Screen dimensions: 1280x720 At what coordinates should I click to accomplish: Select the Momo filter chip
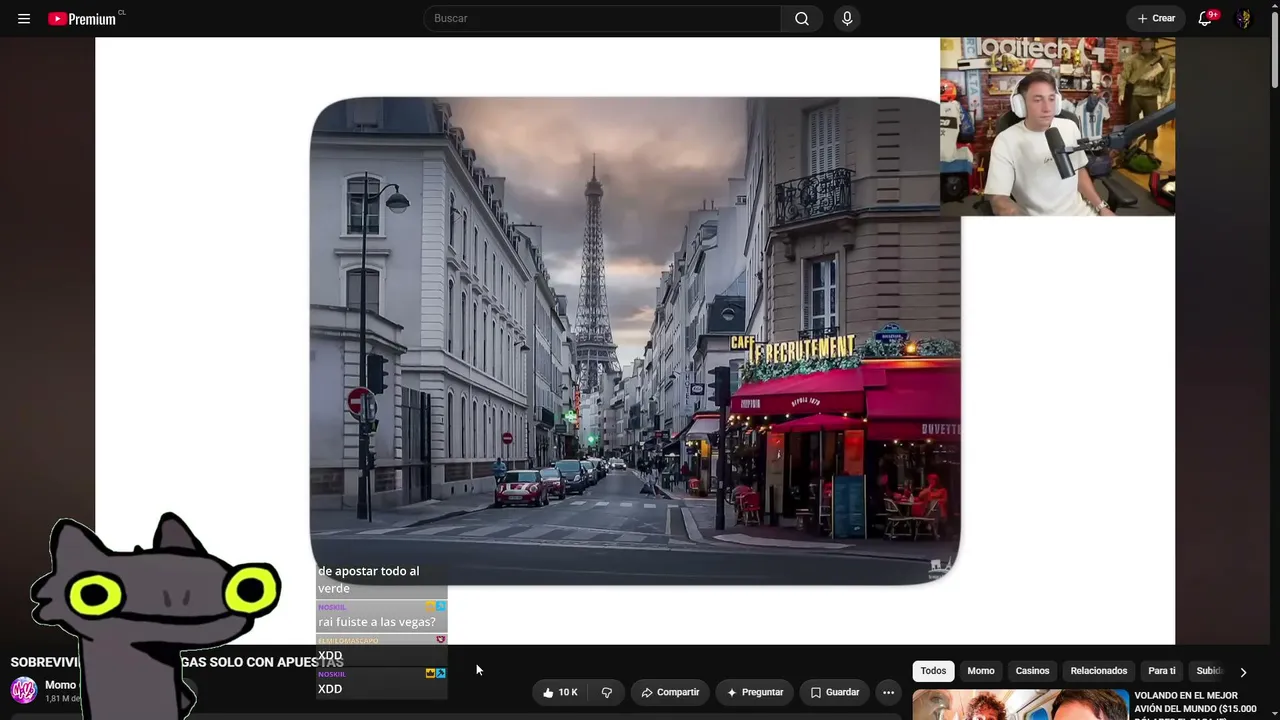pyautogui.click(x=981, y=671)
